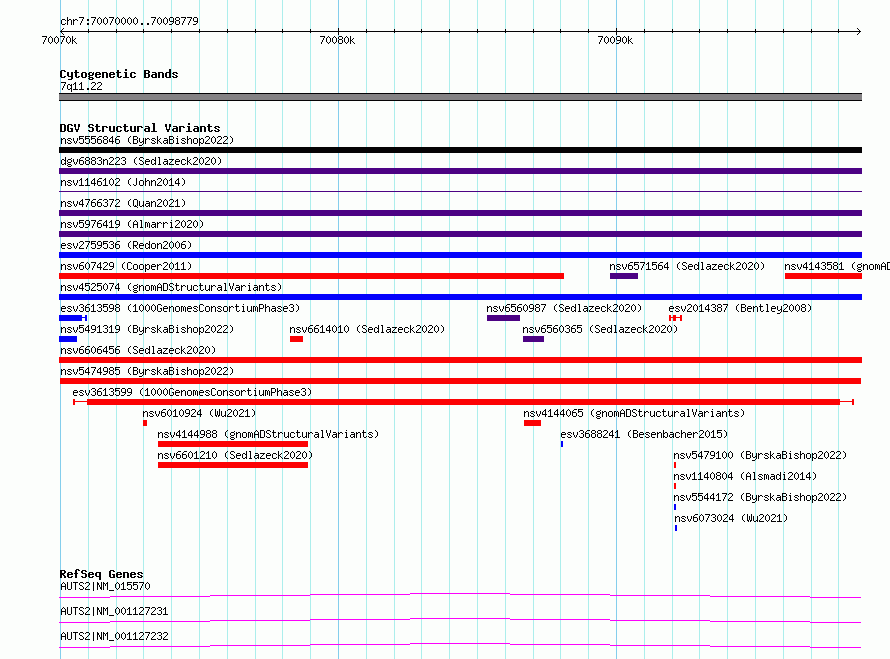Click the RefSeq Genes track title

(101, 574)
